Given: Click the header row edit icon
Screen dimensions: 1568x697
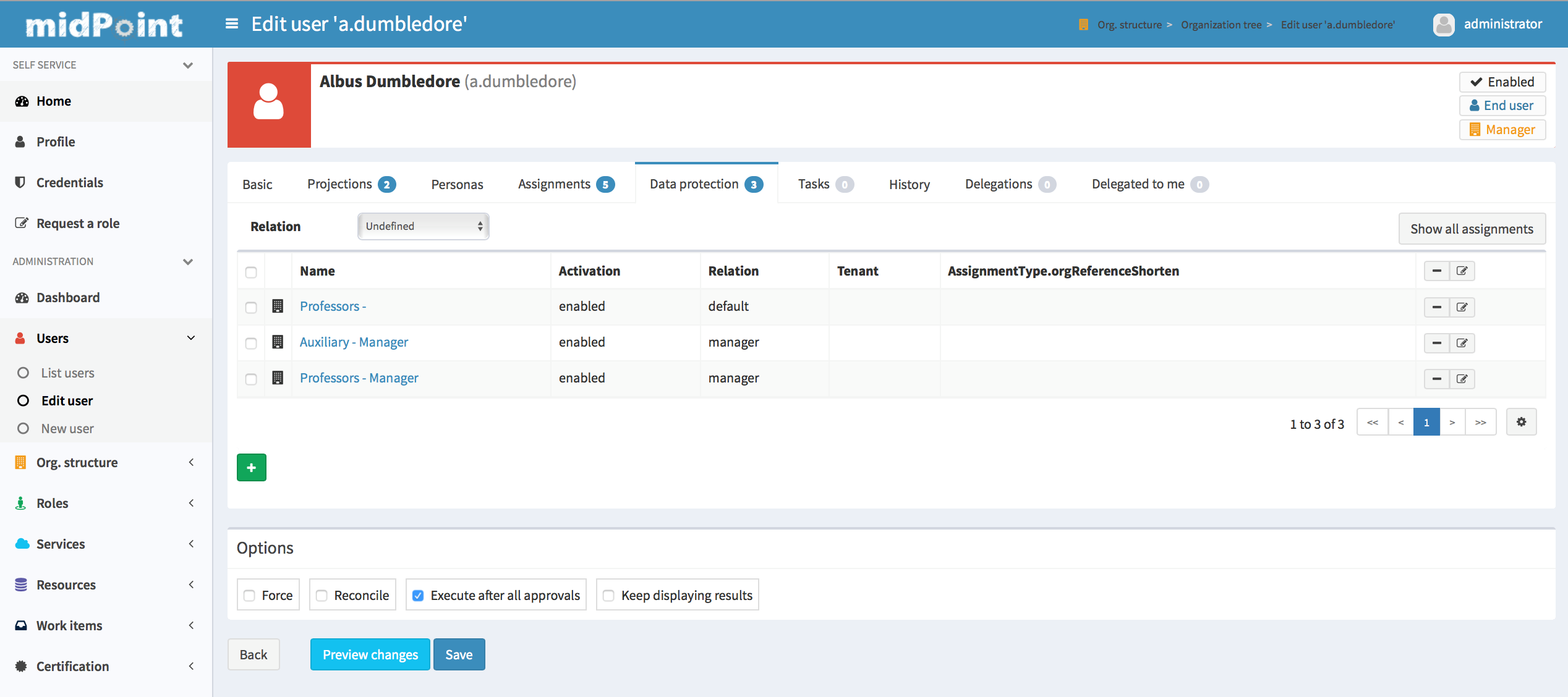Looking at the screenshot, I should [x=1462, y=271].
